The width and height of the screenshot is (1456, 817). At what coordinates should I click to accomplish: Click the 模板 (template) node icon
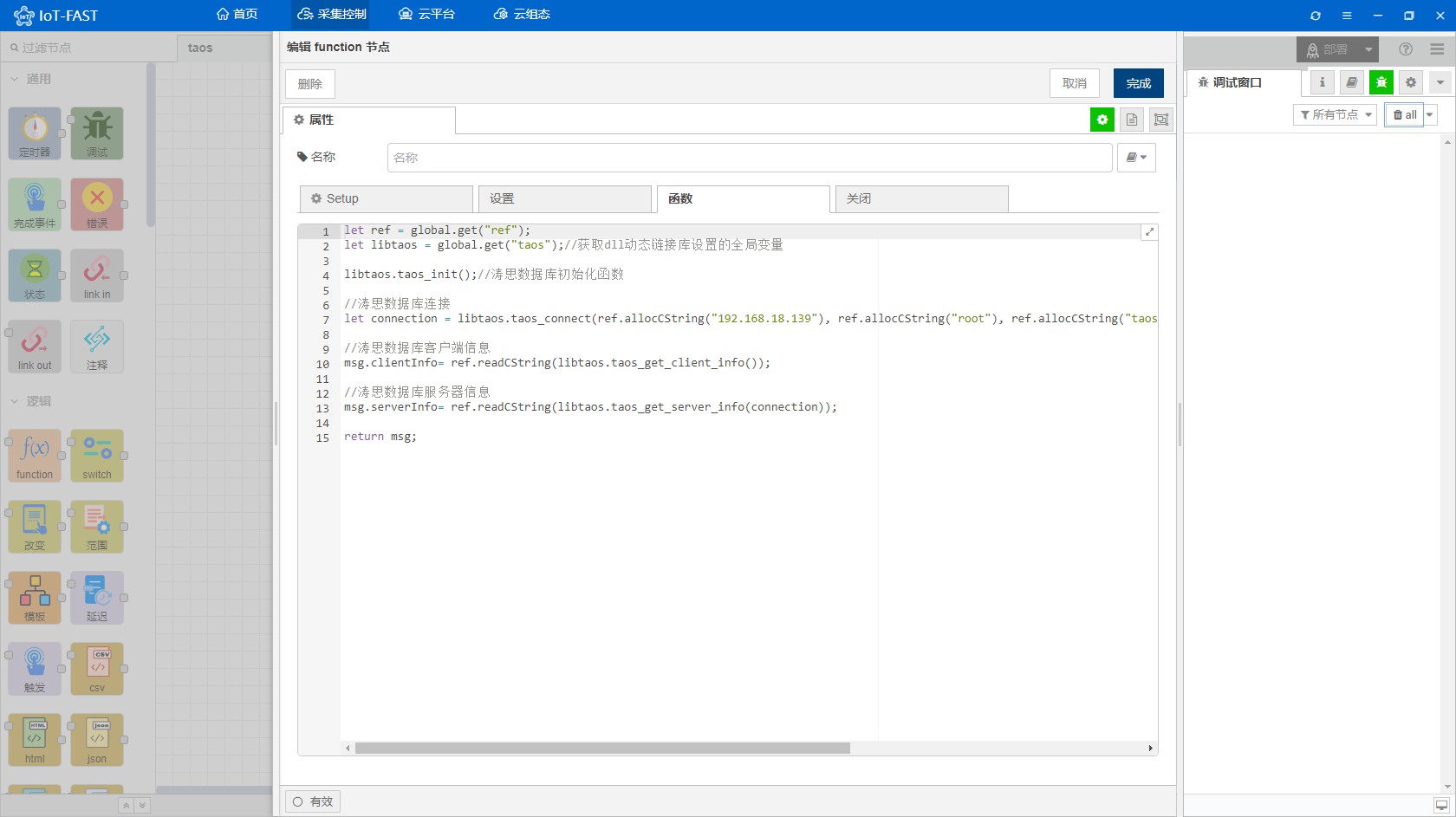coord(35,598)
